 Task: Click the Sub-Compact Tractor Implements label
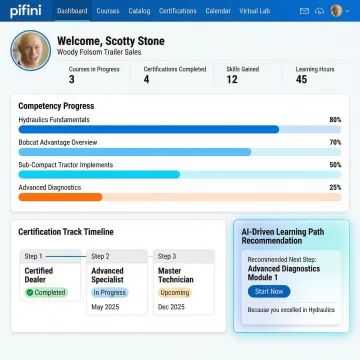[66, 165]
